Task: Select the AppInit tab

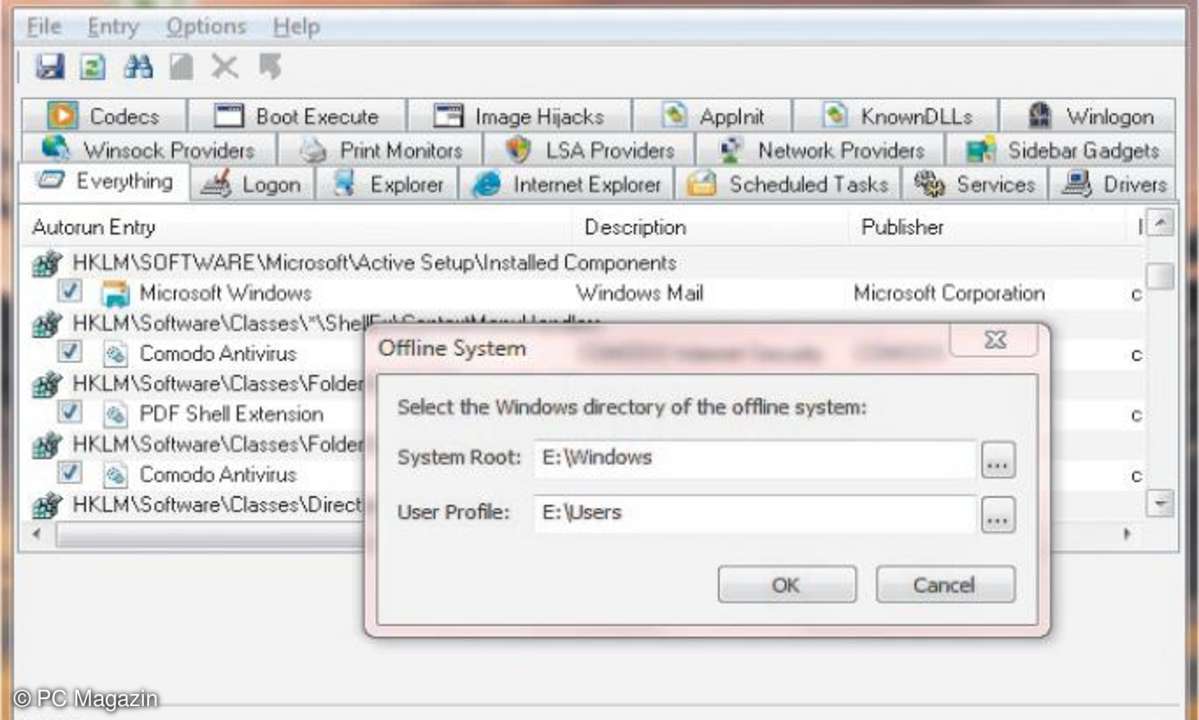Action: 713,116
